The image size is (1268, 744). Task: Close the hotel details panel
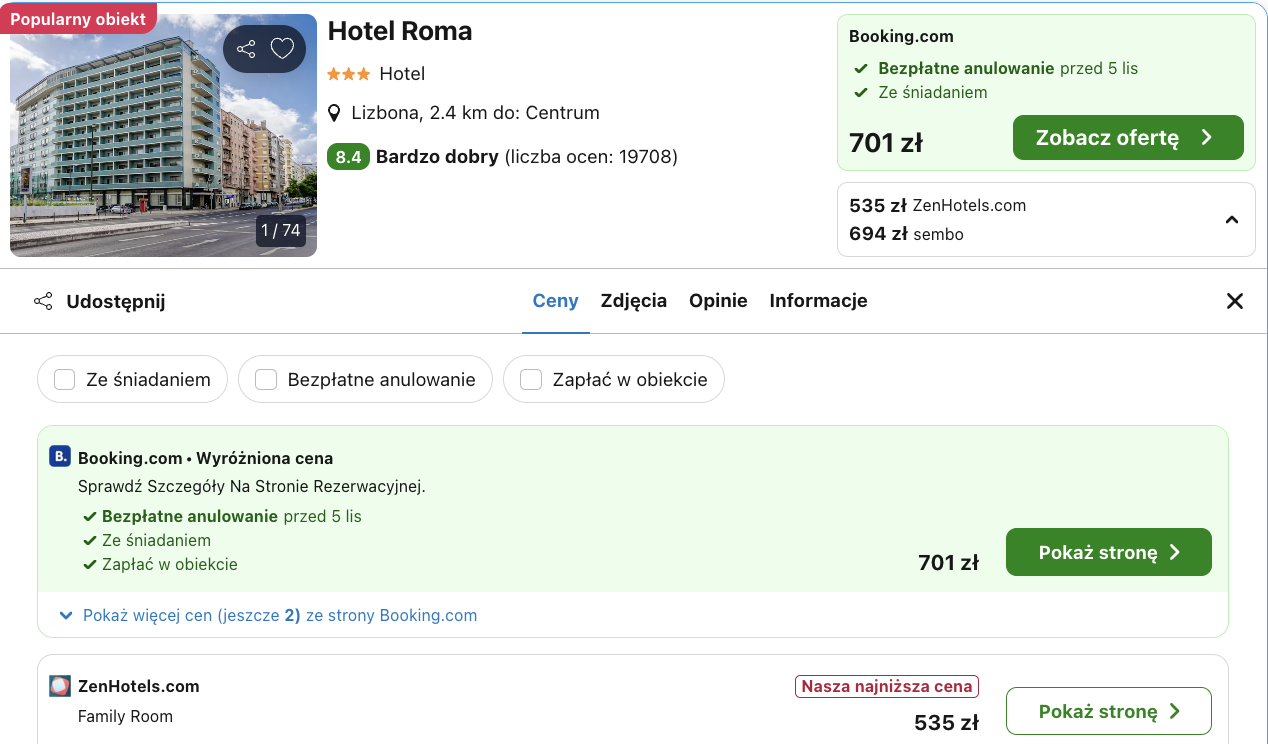[x=1235, y=300]
